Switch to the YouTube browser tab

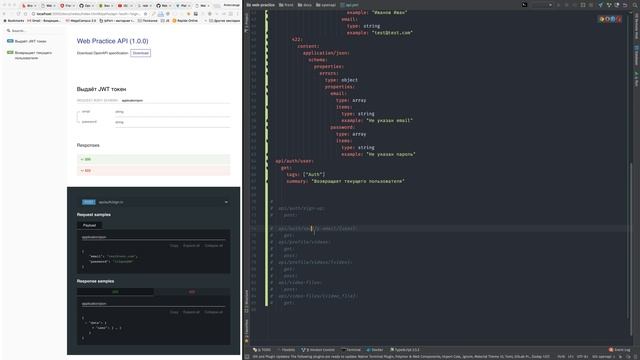pyautogui.click(x=123, y=6)
